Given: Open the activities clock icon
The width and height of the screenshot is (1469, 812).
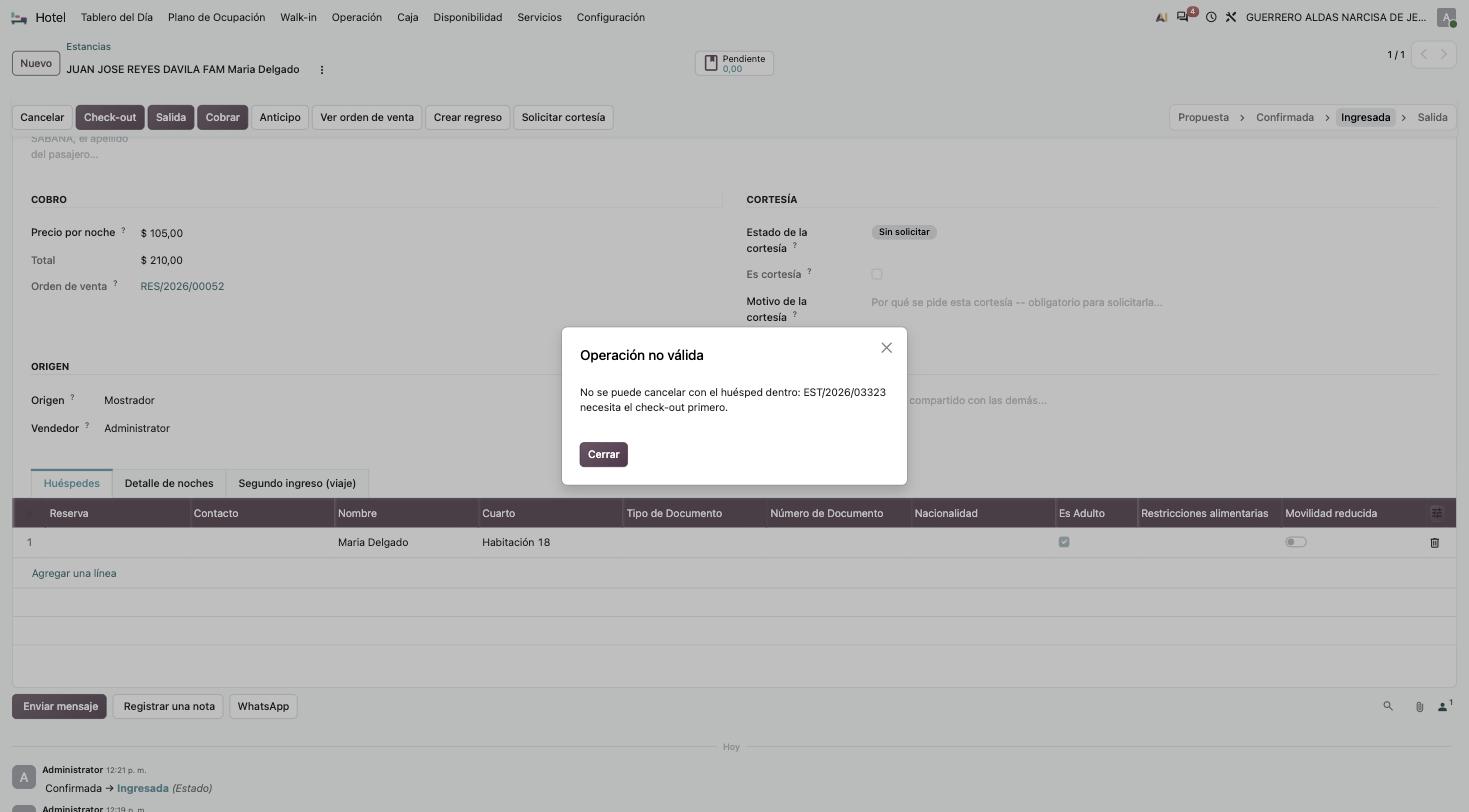Looking at the screenshot, I should [1211, 17].
